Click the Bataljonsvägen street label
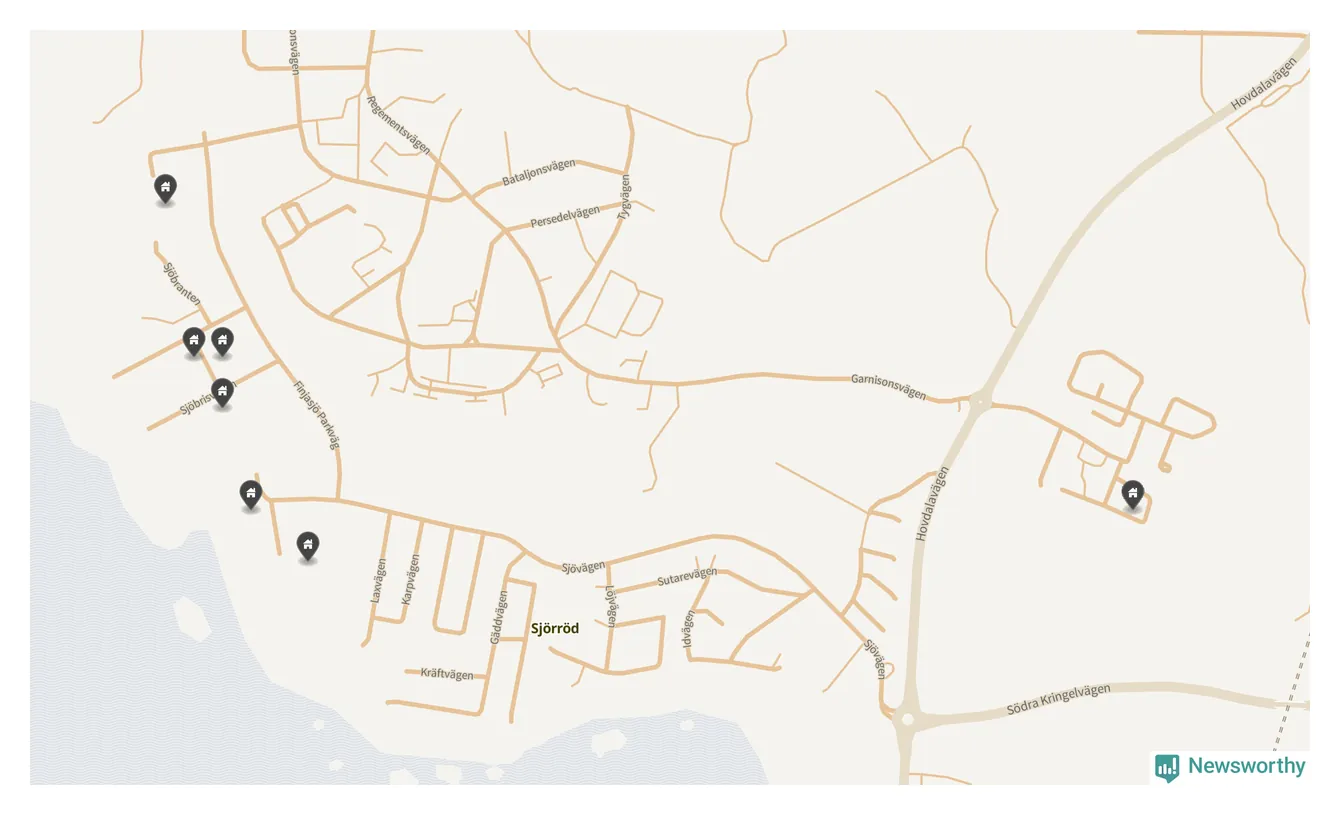Screen dimensions: 1340x815 click(539, 172)
